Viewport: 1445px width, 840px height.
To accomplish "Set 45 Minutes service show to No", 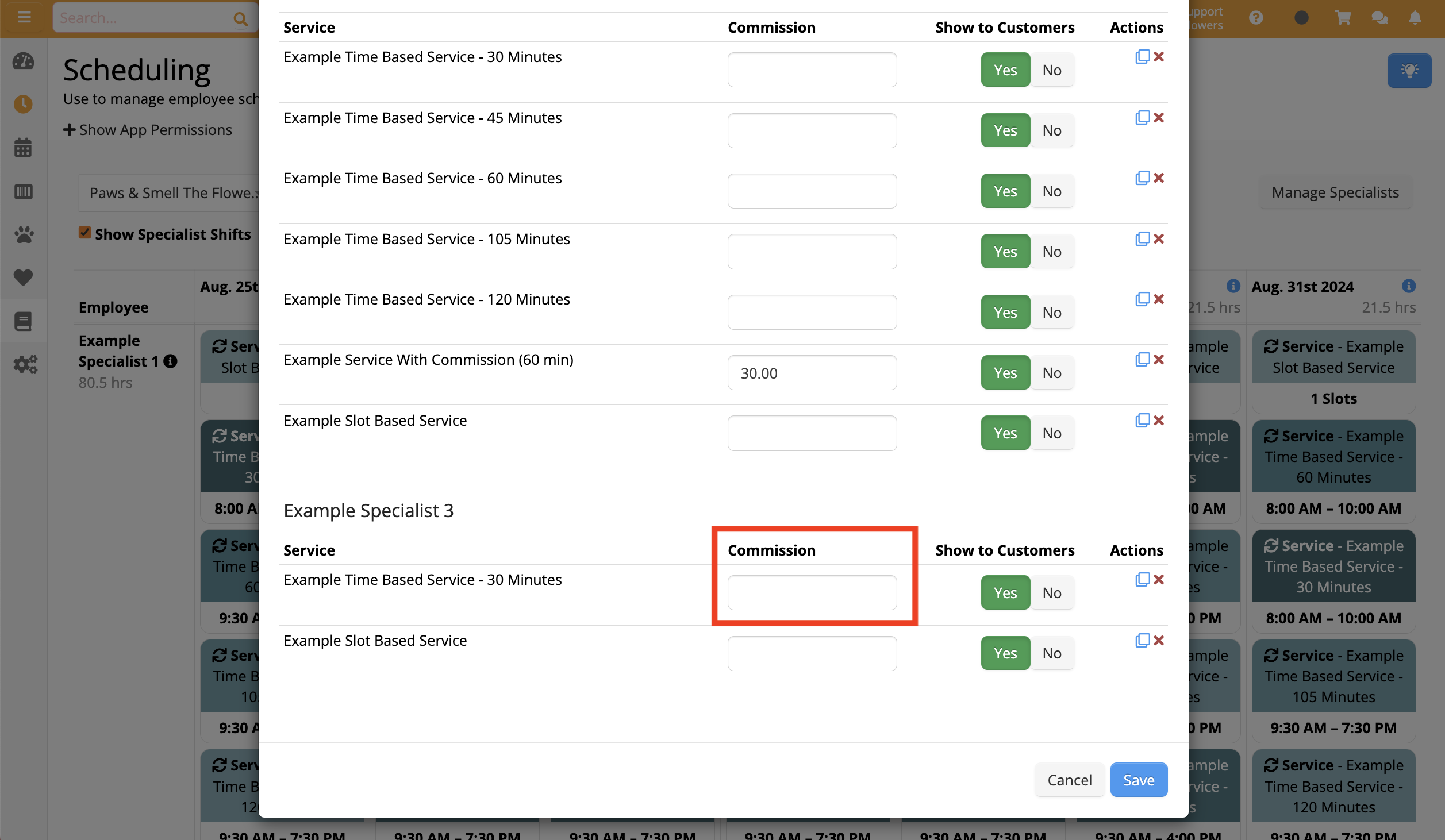I will click(x=1052, y=130).
